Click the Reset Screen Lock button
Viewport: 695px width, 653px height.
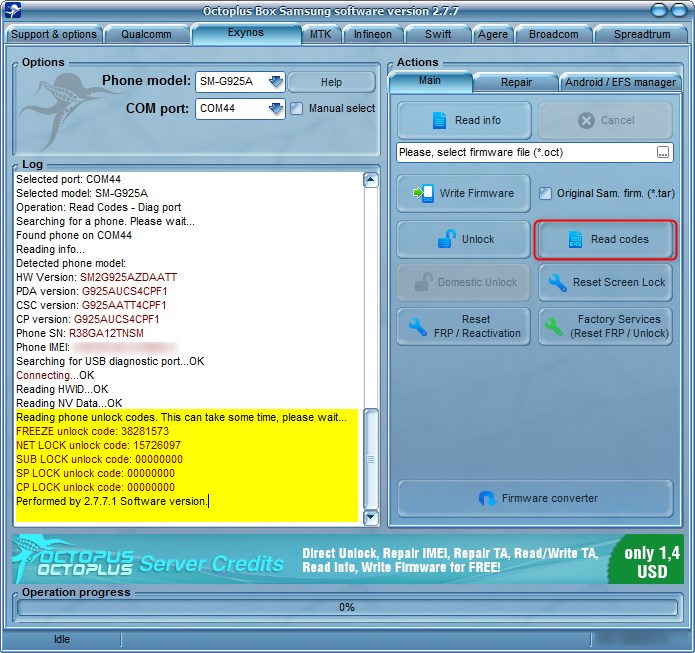pos(605,282)
